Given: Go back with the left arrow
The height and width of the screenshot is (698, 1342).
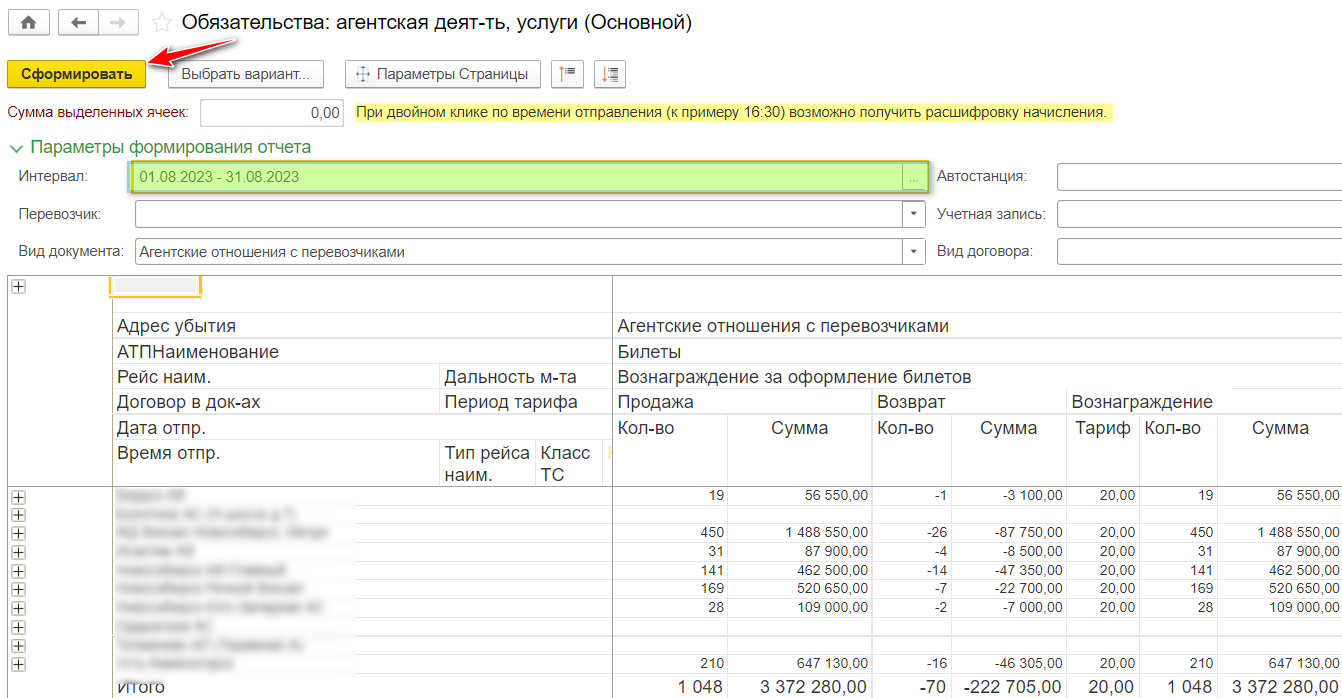Looking at the screenshot, I should (x=79, y=22).
